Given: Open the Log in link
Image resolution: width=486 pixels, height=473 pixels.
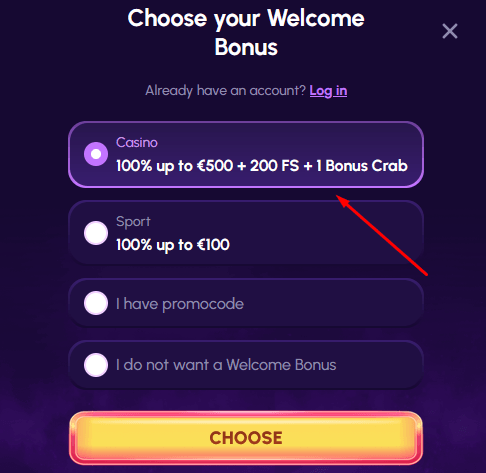Looking at the screenshot, I should pos(328,91).
